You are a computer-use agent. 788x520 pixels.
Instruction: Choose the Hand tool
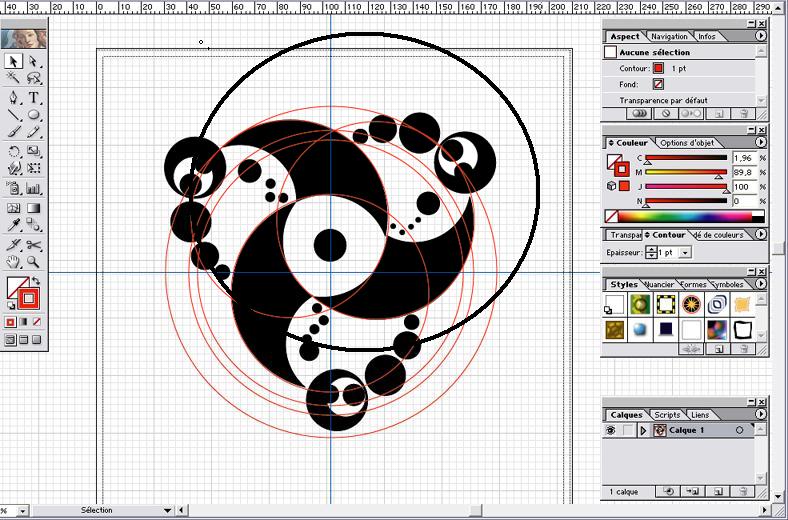[14, 262]
